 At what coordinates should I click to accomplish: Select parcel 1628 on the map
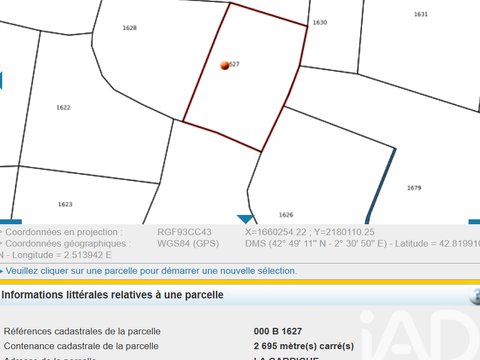click(130, 28)
